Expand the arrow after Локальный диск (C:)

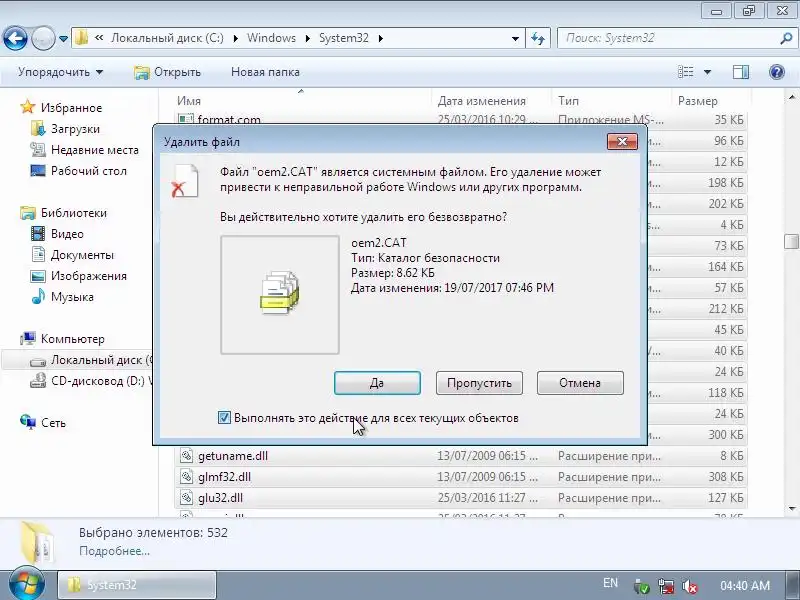click(x=236, y=38)
